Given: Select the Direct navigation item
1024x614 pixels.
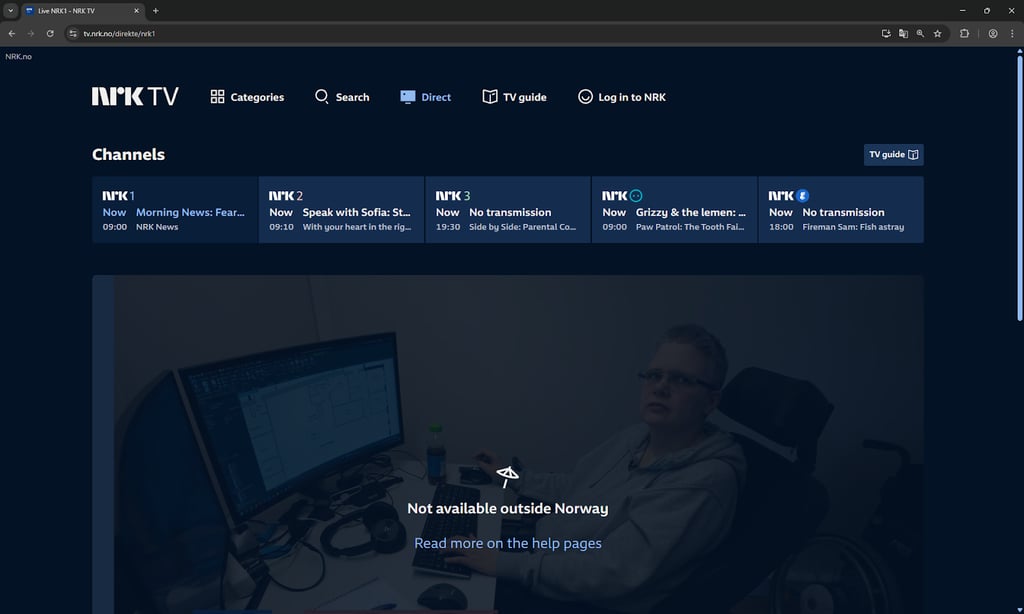Looking at the screenshot, I should click(x=425, y=97).
